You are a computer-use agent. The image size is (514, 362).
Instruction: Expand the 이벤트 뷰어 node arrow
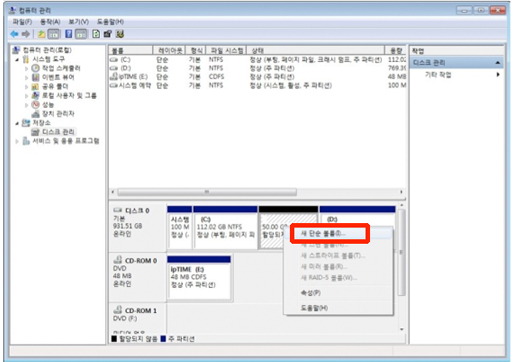point(26,78)
